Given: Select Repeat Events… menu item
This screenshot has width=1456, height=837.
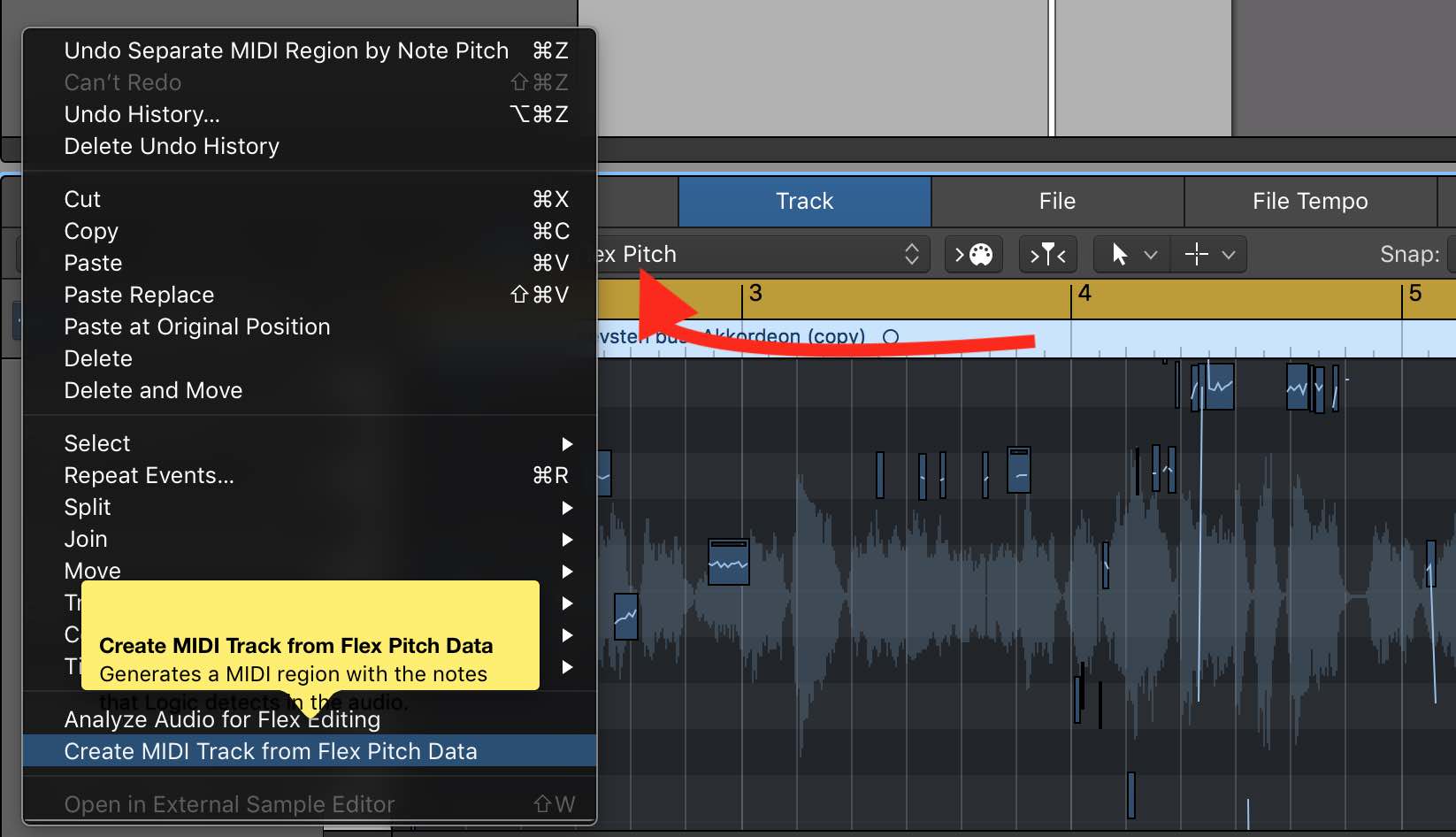Looking at the screenshot, I should 149,475.
